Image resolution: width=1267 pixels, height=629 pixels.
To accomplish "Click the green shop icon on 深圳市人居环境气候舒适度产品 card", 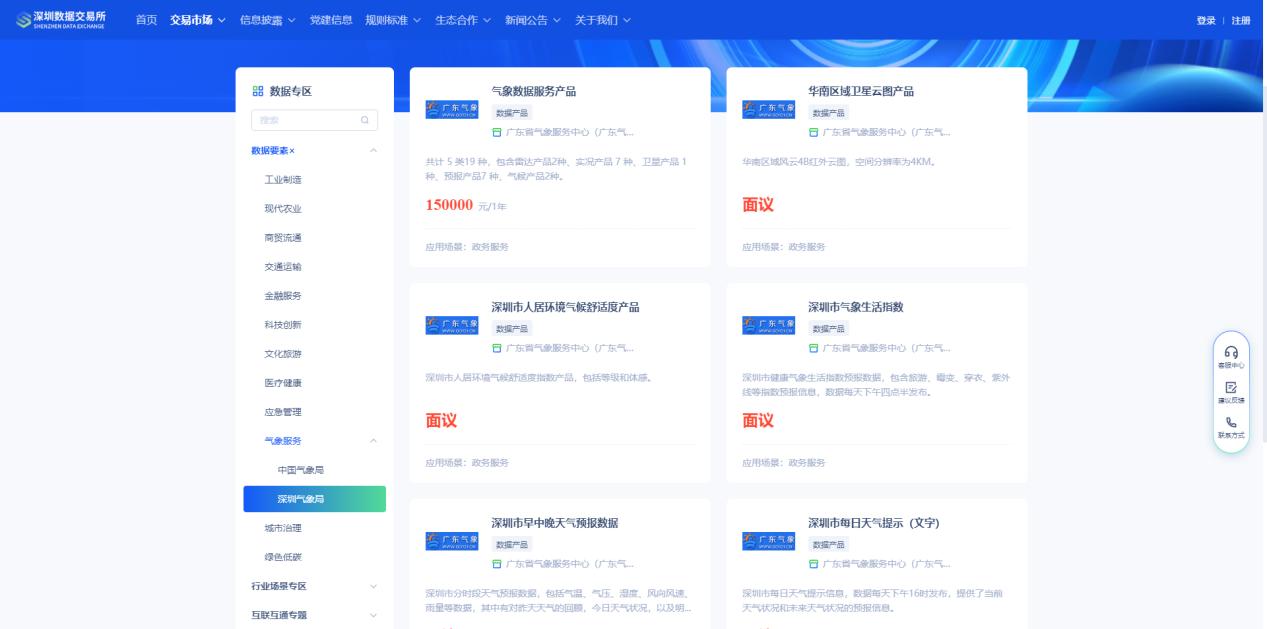I will click(x=497, y=348).
